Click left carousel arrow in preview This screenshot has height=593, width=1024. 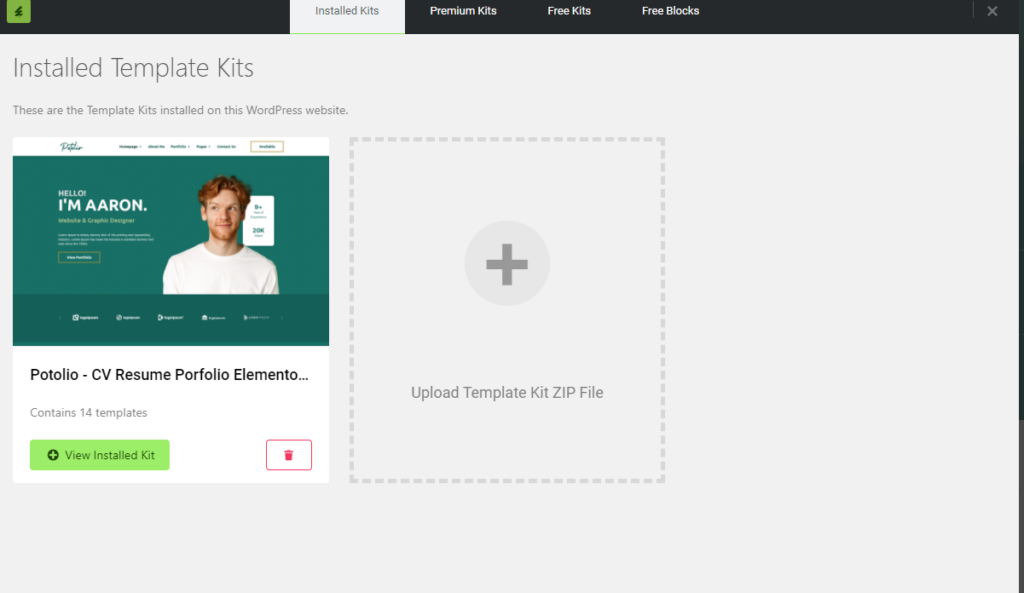point(60,318)
